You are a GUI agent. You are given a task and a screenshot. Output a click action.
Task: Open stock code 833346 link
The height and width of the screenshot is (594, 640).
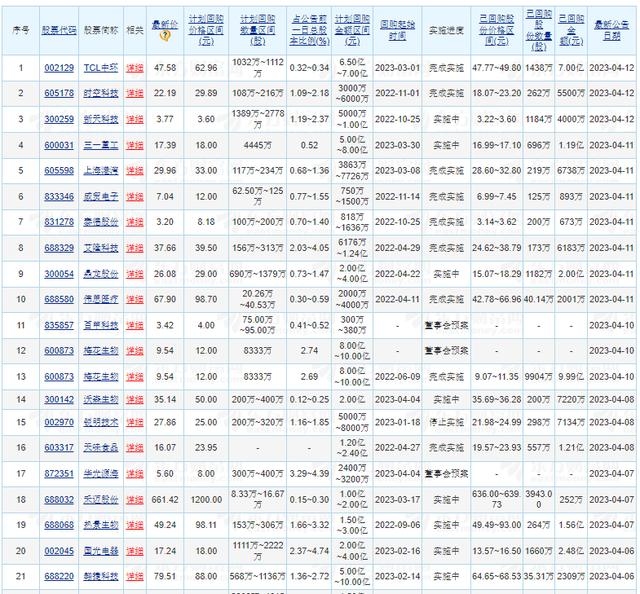(x=59, y=196)
